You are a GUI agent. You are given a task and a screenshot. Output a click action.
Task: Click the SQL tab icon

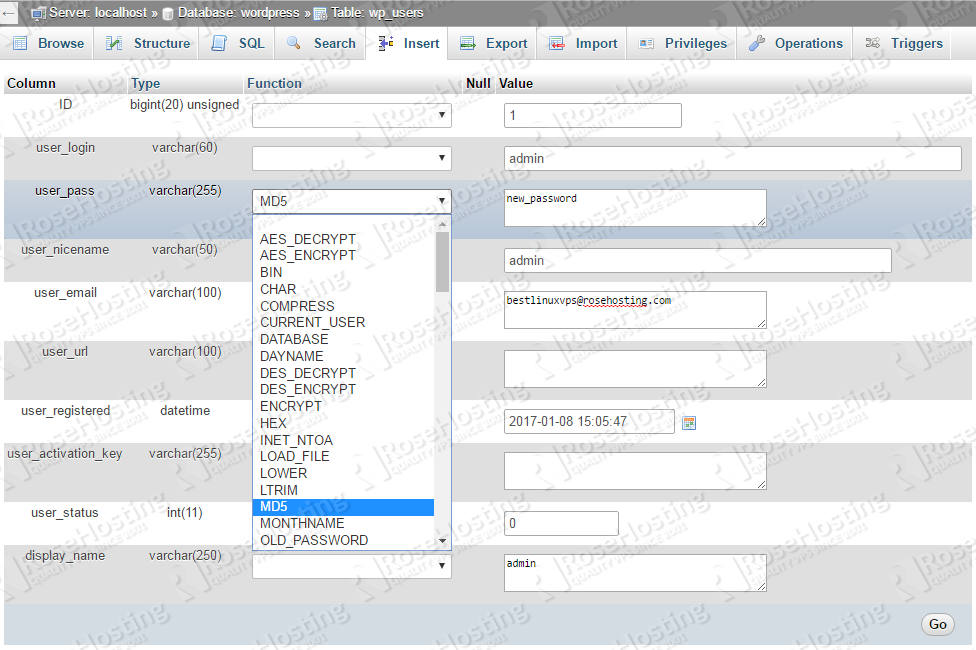point(219,43)
